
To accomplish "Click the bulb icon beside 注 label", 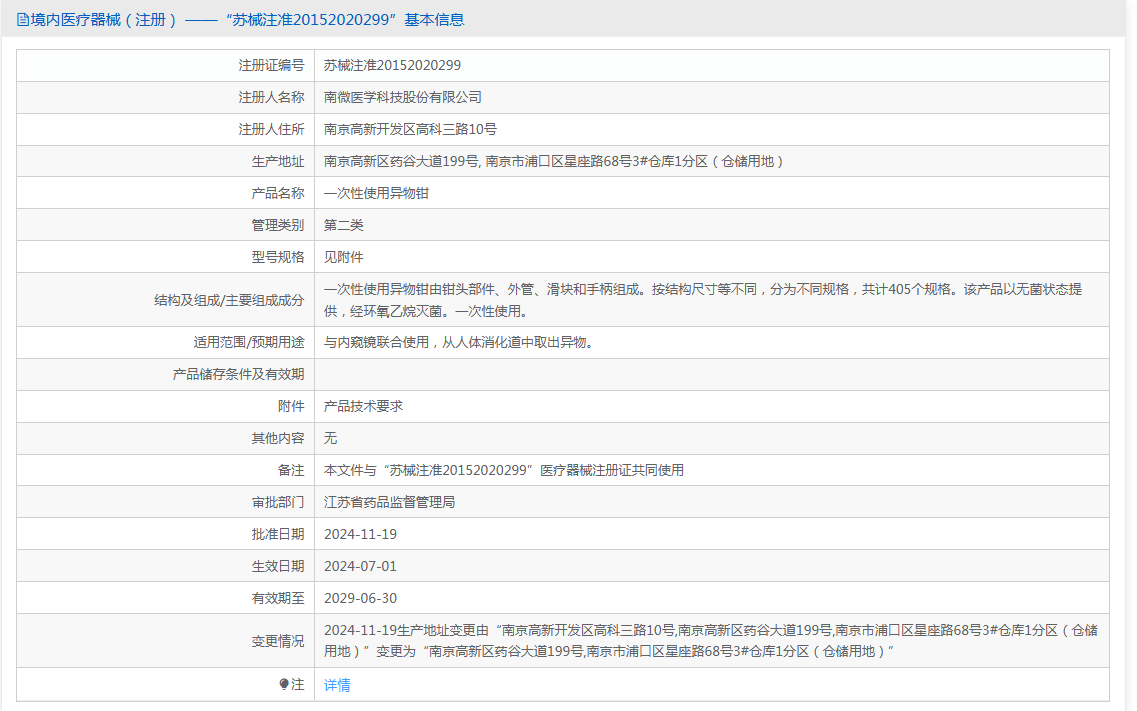I will [x=284, y=684].
